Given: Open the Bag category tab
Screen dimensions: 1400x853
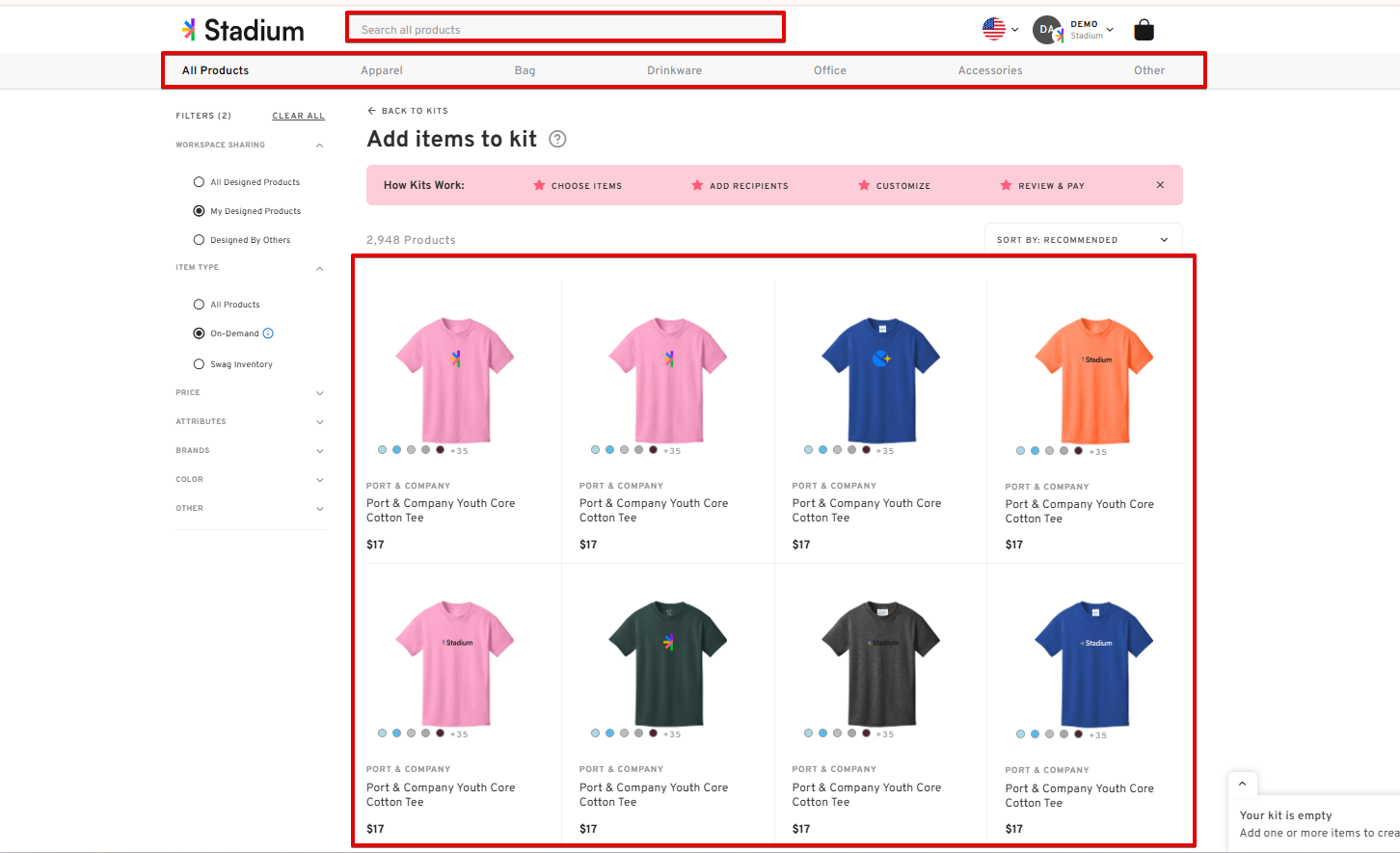Looking at the screenshot, I should pos(525,70).
